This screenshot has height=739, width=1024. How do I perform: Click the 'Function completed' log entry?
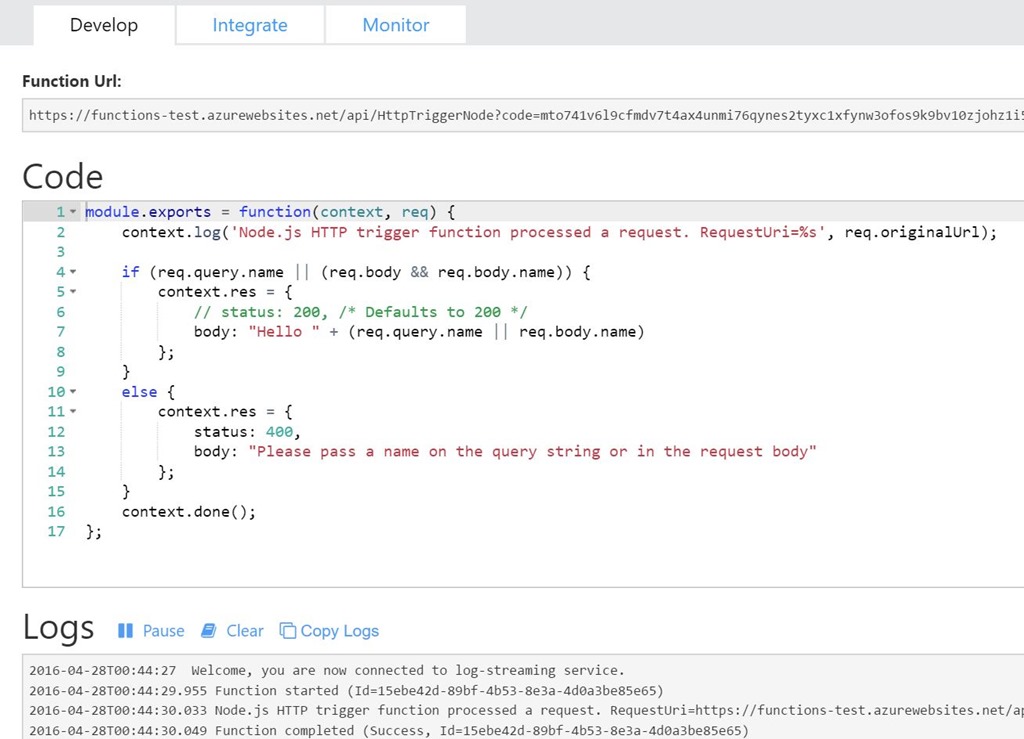click(x=388, y=730)
